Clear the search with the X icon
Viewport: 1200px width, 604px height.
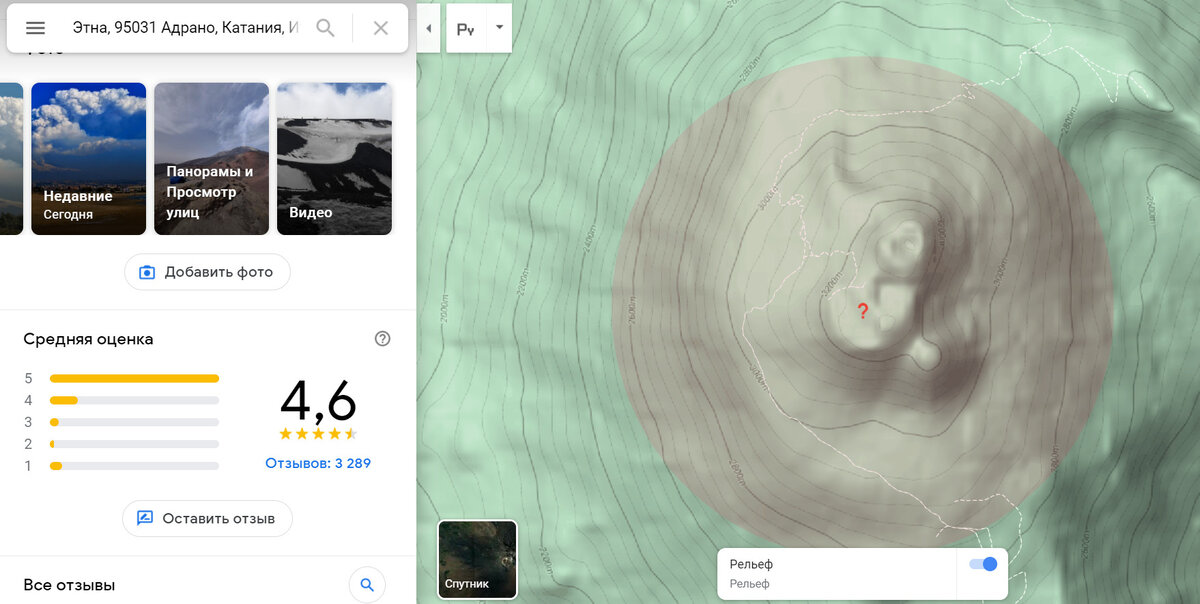pos(381,28)
